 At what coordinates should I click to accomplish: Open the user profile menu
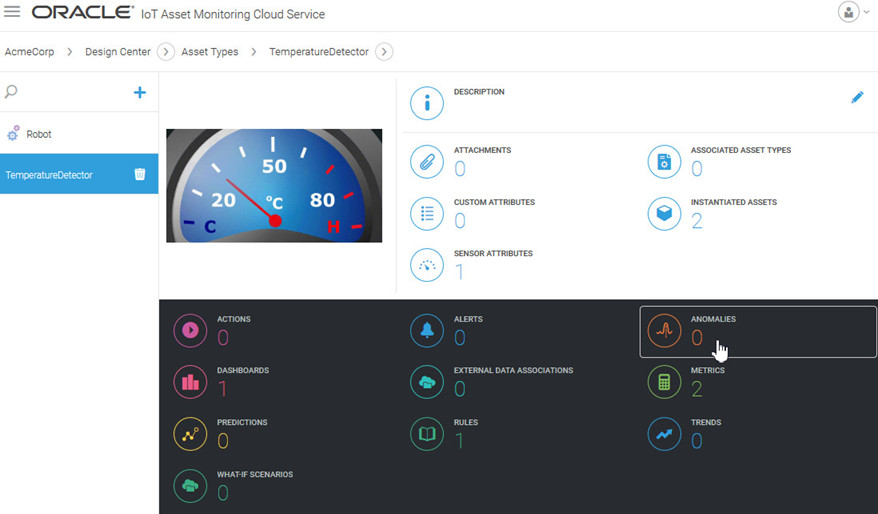854,12
